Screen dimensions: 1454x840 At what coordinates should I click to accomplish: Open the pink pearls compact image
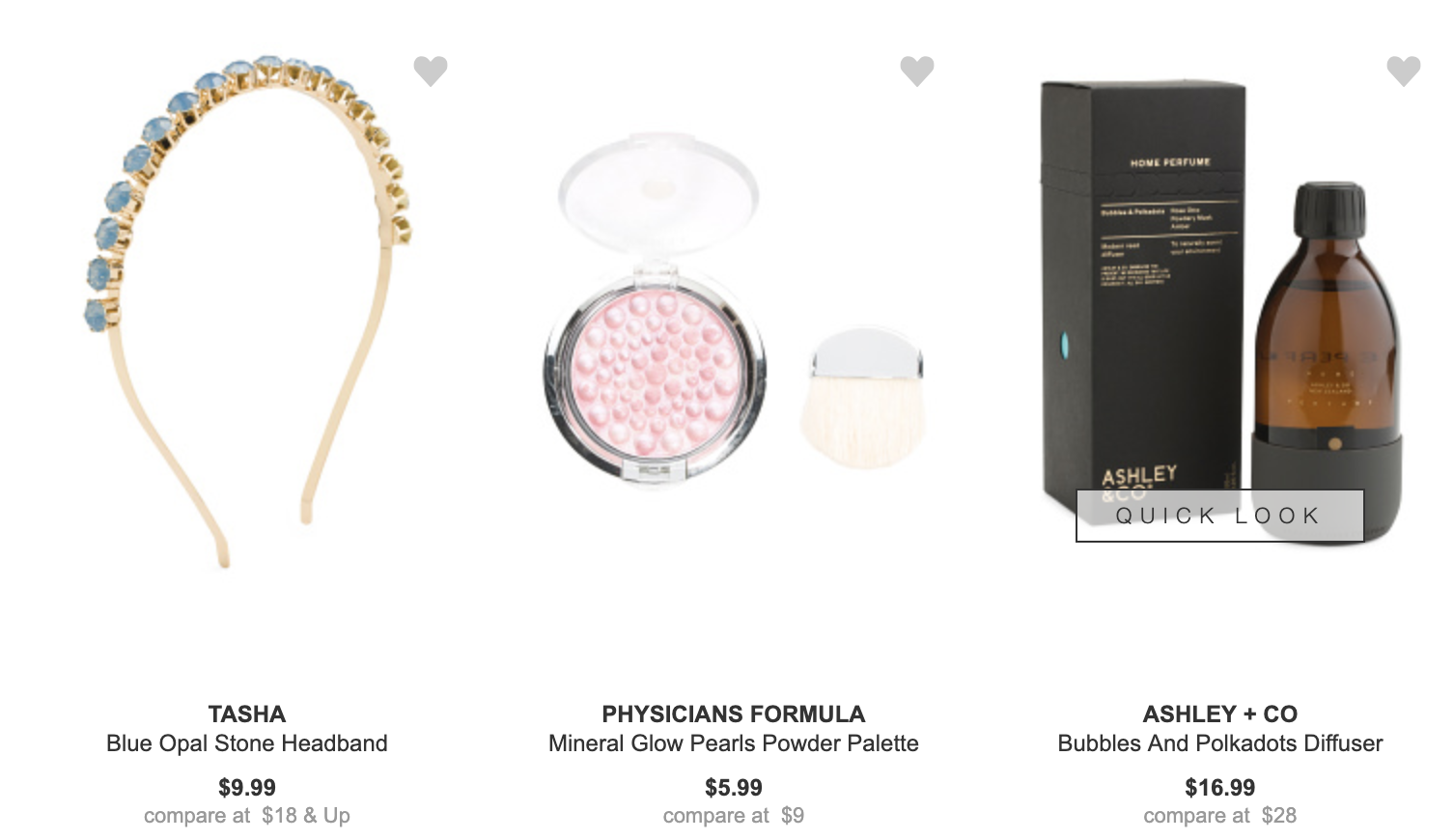657,309
